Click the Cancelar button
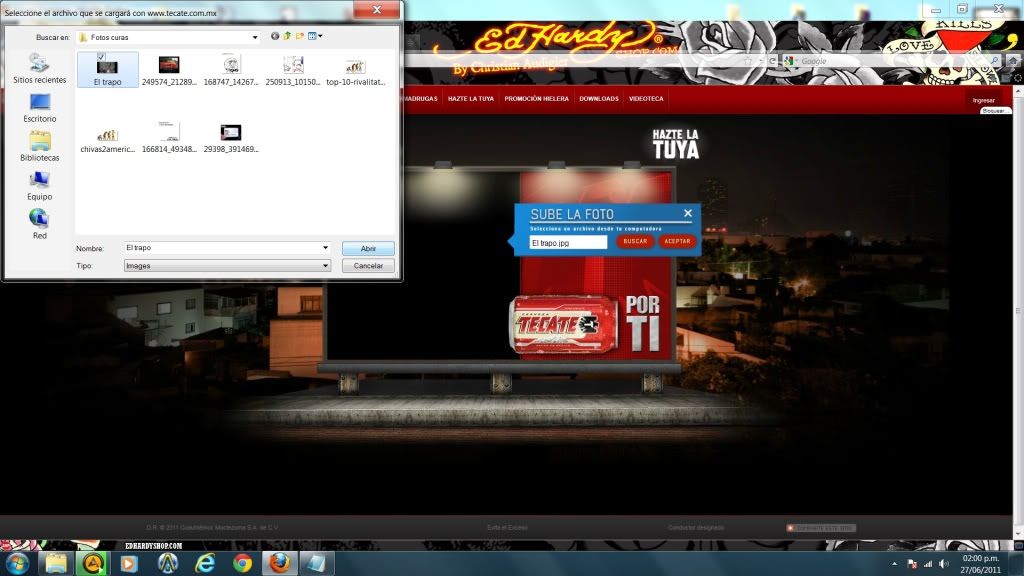 [x=368, y=266]
